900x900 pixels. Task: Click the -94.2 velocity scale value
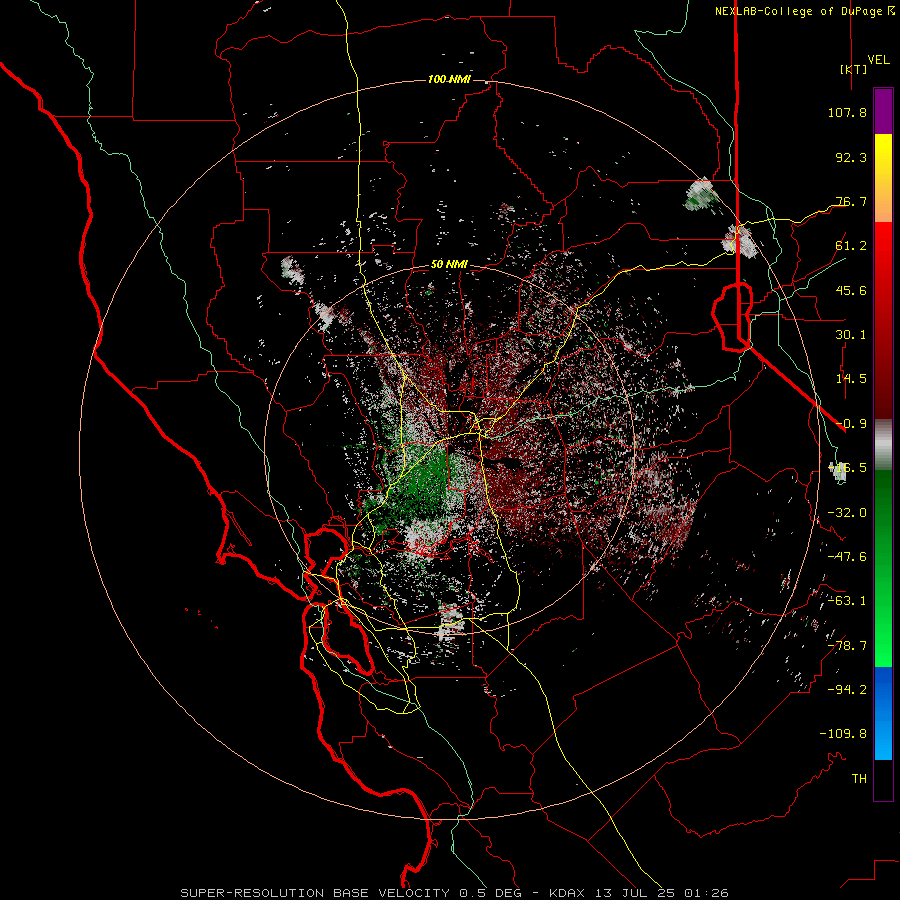tap(847, 690)
